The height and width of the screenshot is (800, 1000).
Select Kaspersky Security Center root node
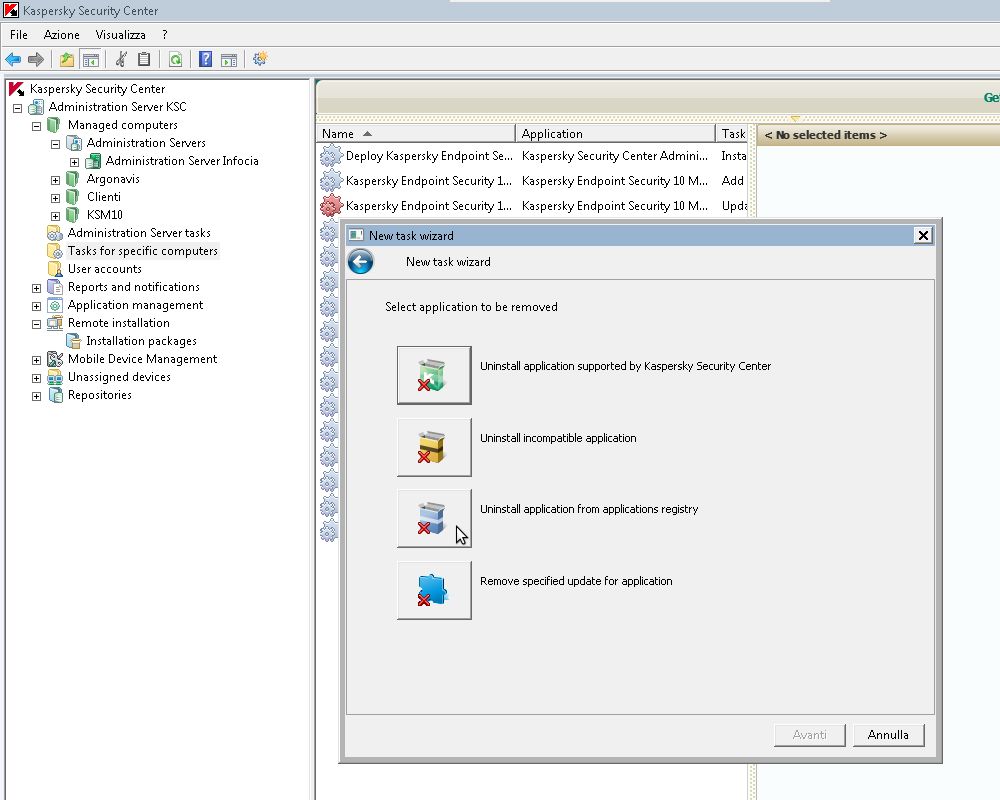(x=97, y=89)
